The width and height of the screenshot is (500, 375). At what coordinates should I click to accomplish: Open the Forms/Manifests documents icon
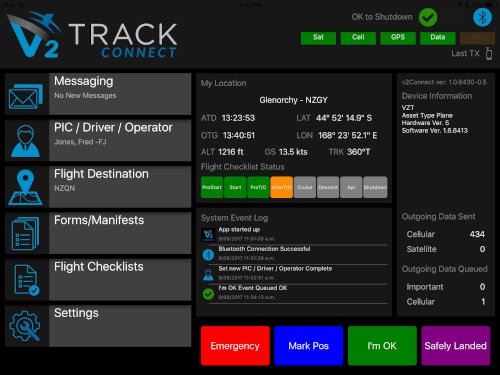coord(25,233)
